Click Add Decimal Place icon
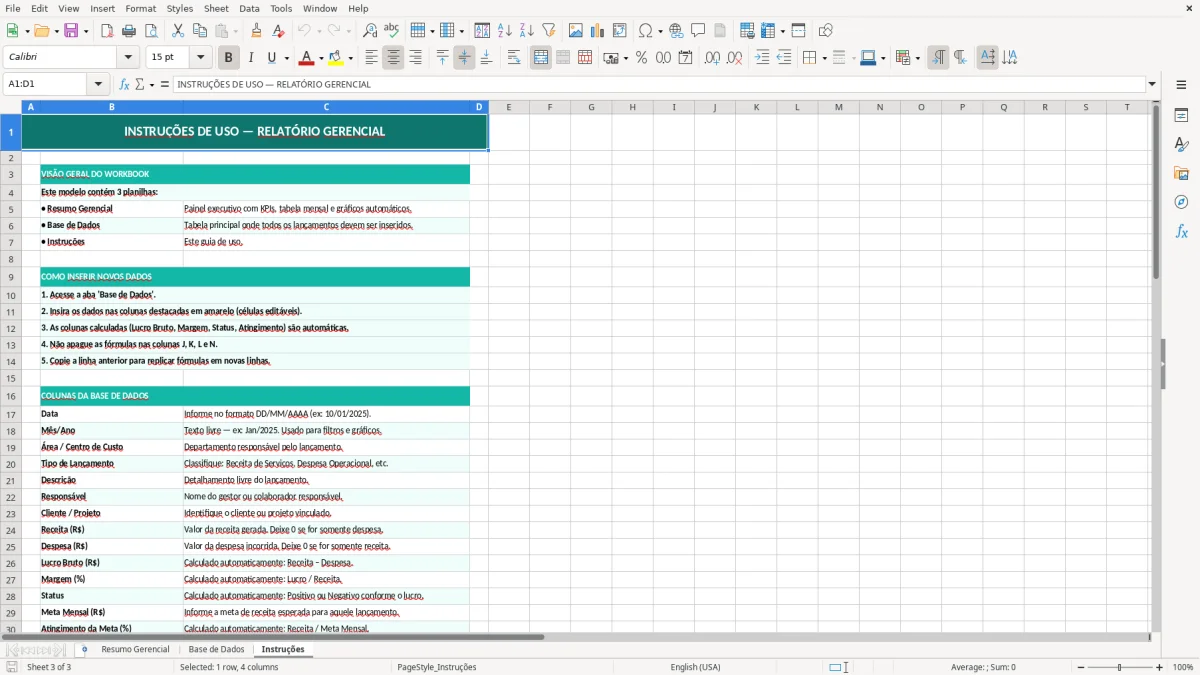Viewport: 1200px width, 675px height. click(x=712, y=58)
